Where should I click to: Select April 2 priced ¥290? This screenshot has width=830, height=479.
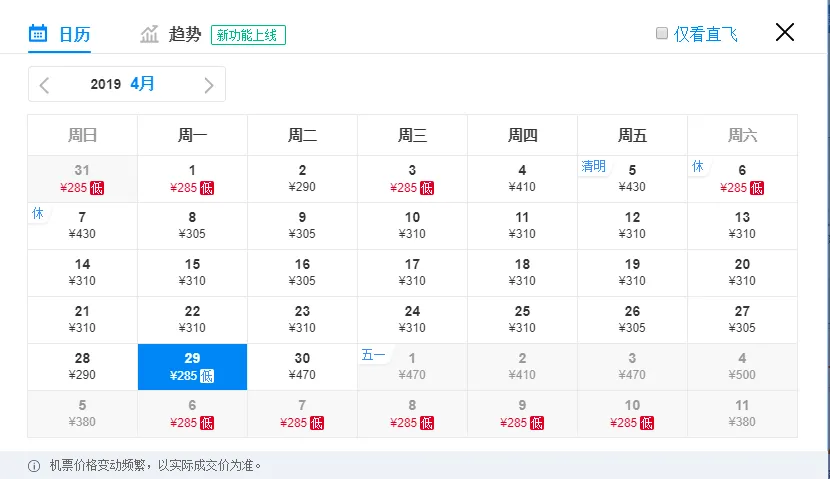tap(302, 178)
